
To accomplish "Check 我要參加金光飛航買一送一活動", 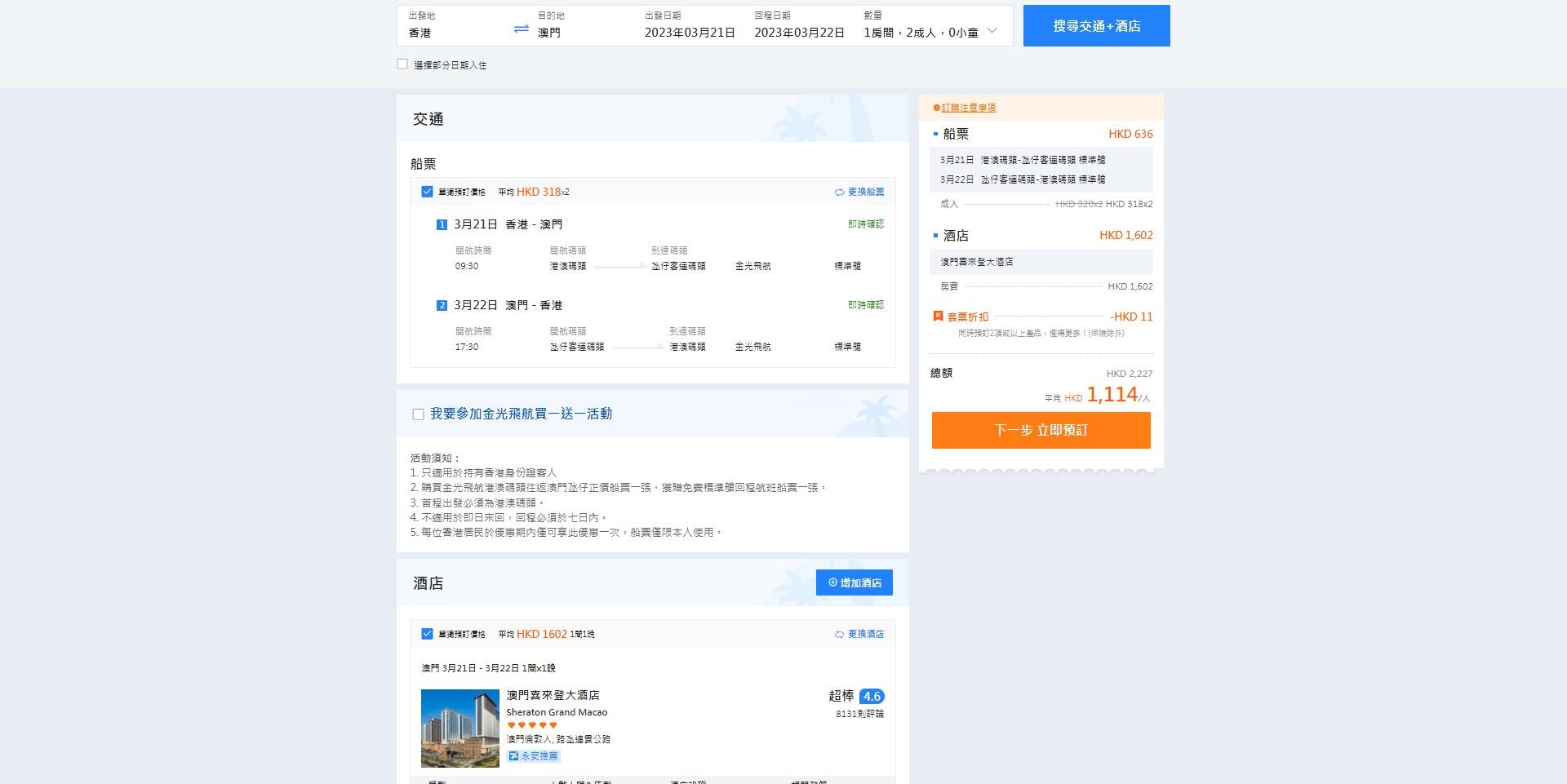I will pyautogui.click(x=418, y=414).
